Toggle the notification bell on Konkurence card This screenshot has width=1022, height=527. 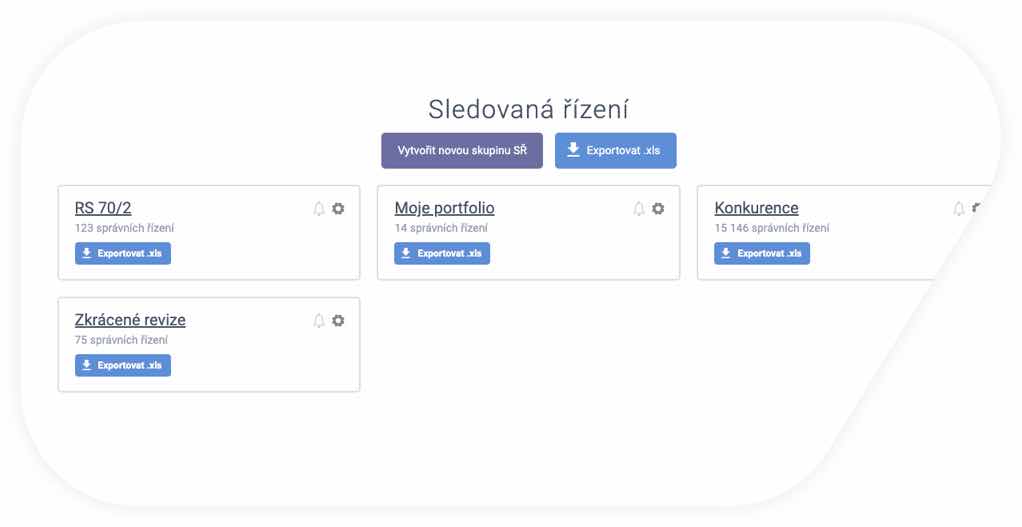[959, 208]
